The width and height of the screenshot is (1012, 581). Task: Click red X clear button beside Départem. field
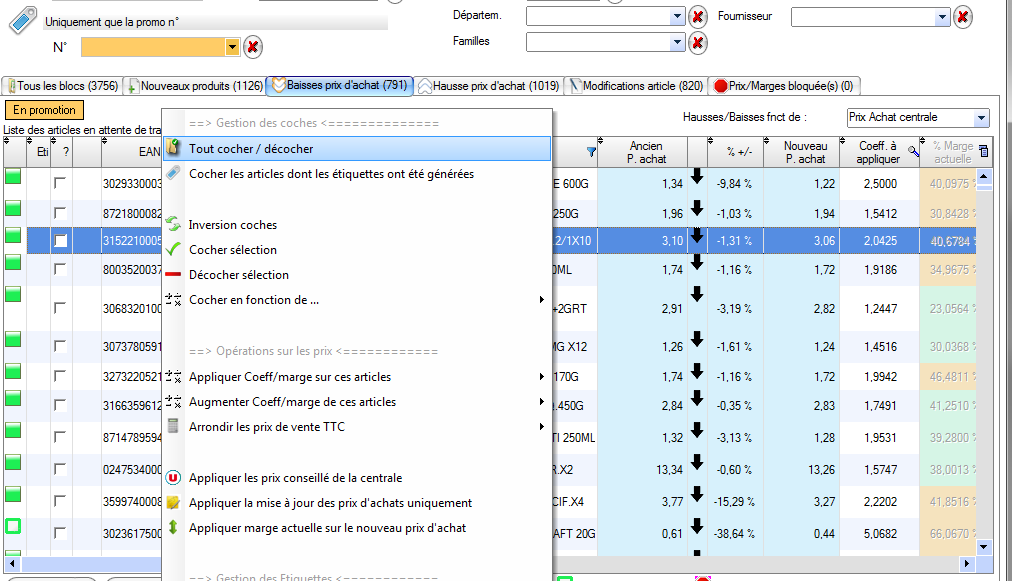[698, 17]
